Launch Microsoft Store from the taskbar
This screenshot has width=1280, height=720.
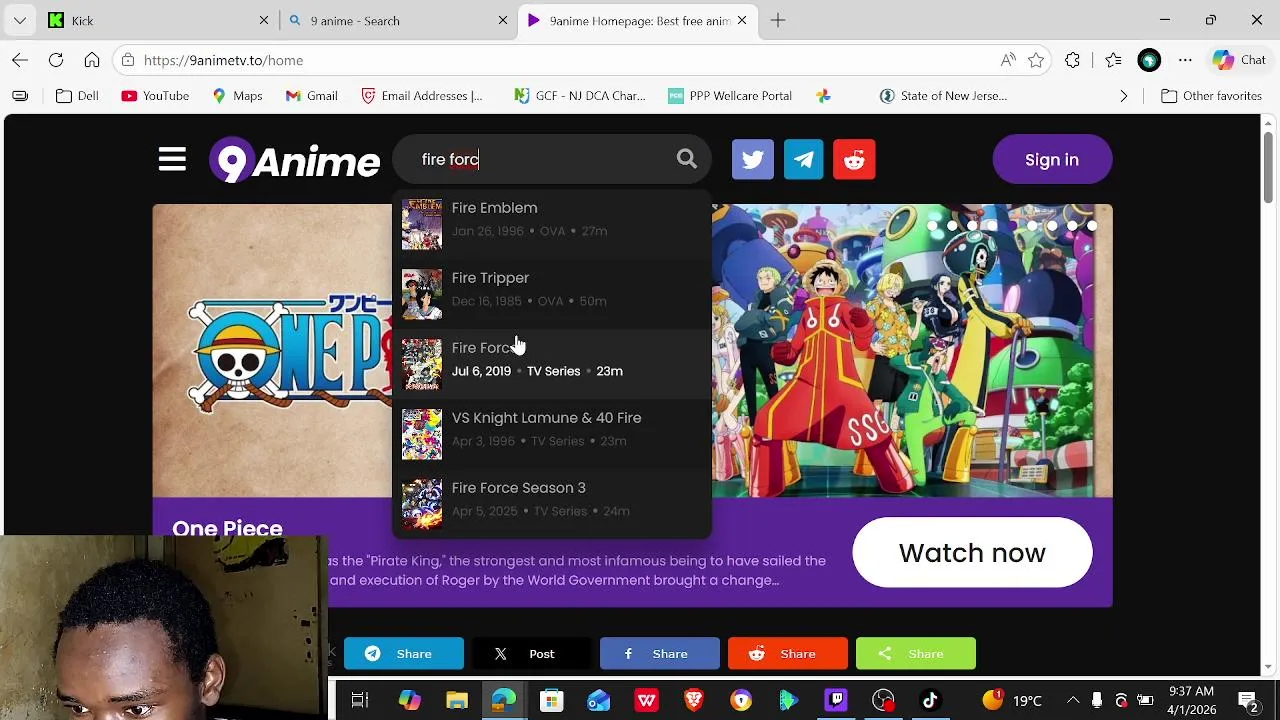click(x=552, y=700)
